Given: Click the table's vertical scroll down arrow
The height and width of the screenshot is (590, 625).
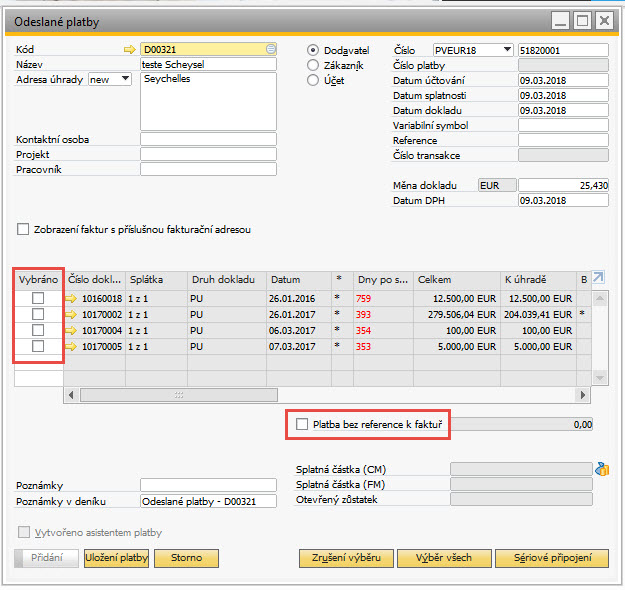Looking at the screenshot, I should click(x=600, y=378).
